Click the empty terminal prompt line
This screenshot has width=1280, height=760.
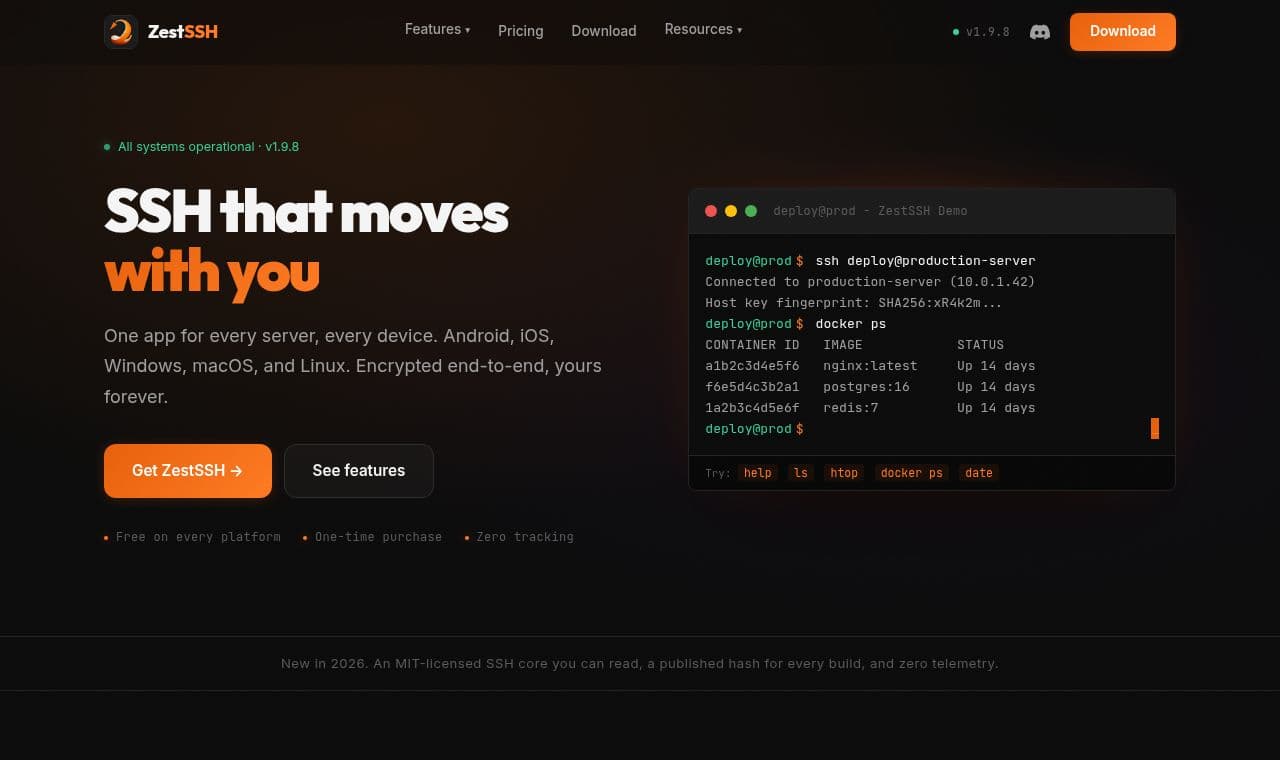(x=932, y=429)
